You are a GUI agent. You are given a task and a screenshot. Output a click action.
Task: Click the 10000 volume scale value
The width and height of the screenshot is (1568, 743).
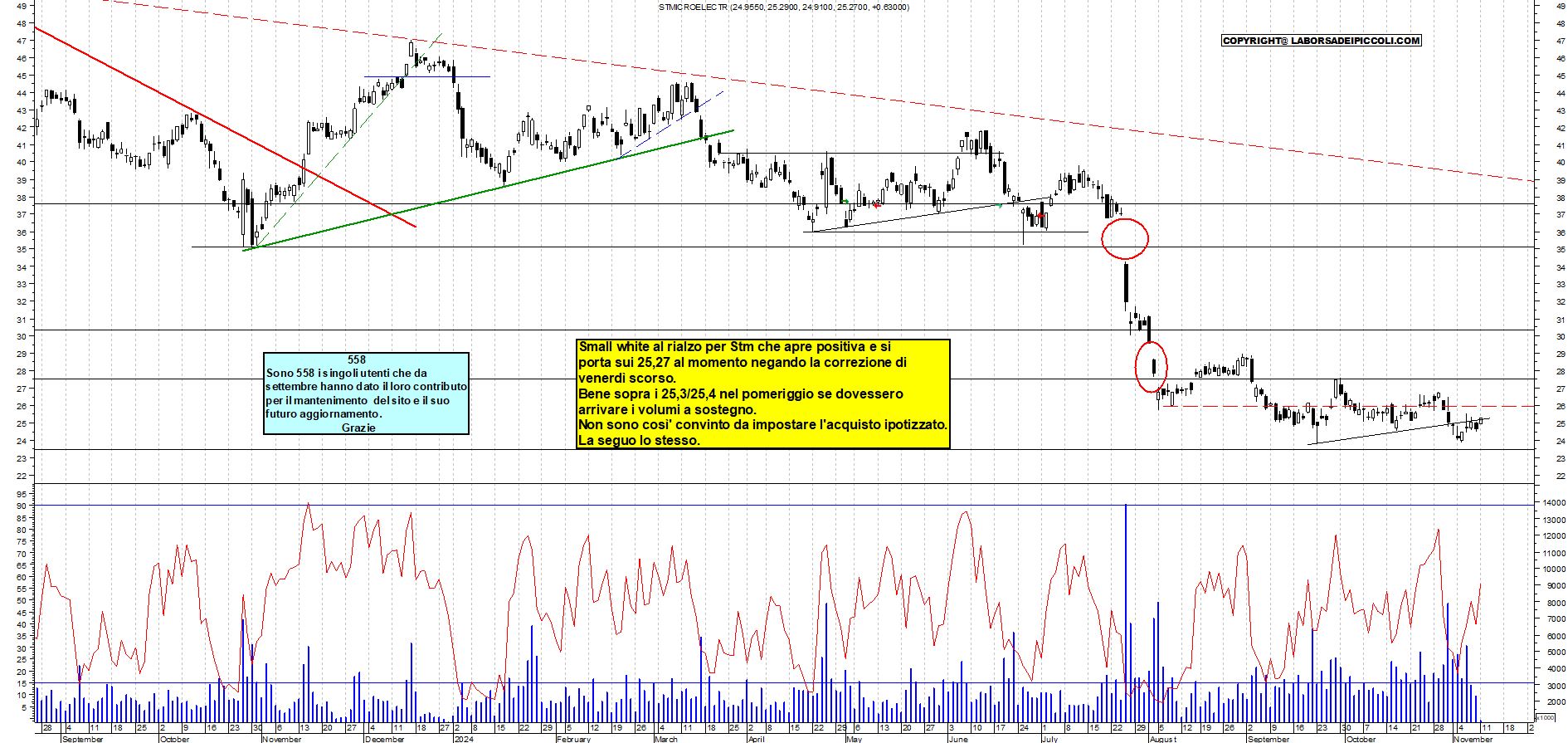coord(1553,569)
